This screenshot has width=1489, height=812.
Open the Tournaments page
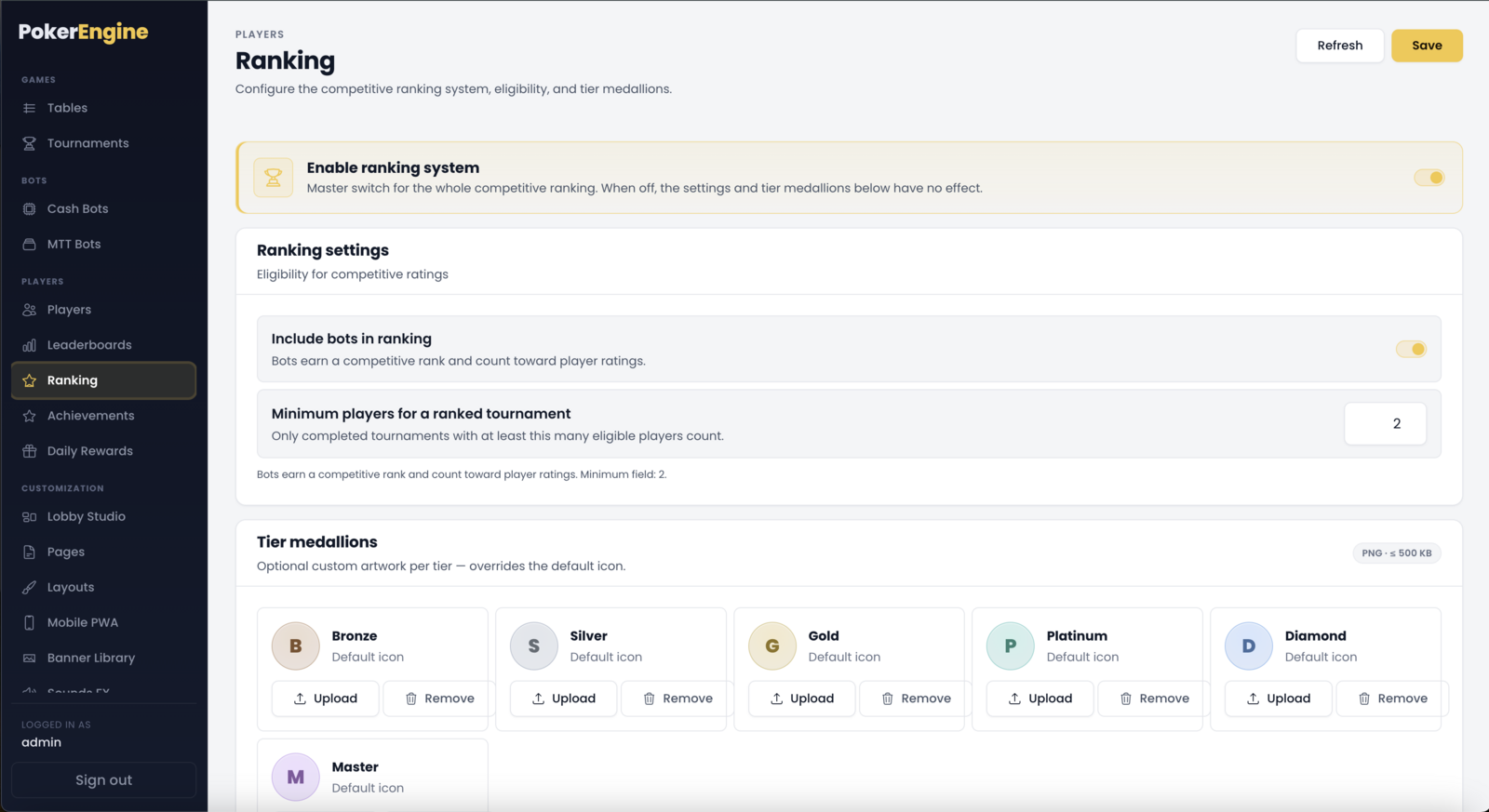click(x=103, y=143)
